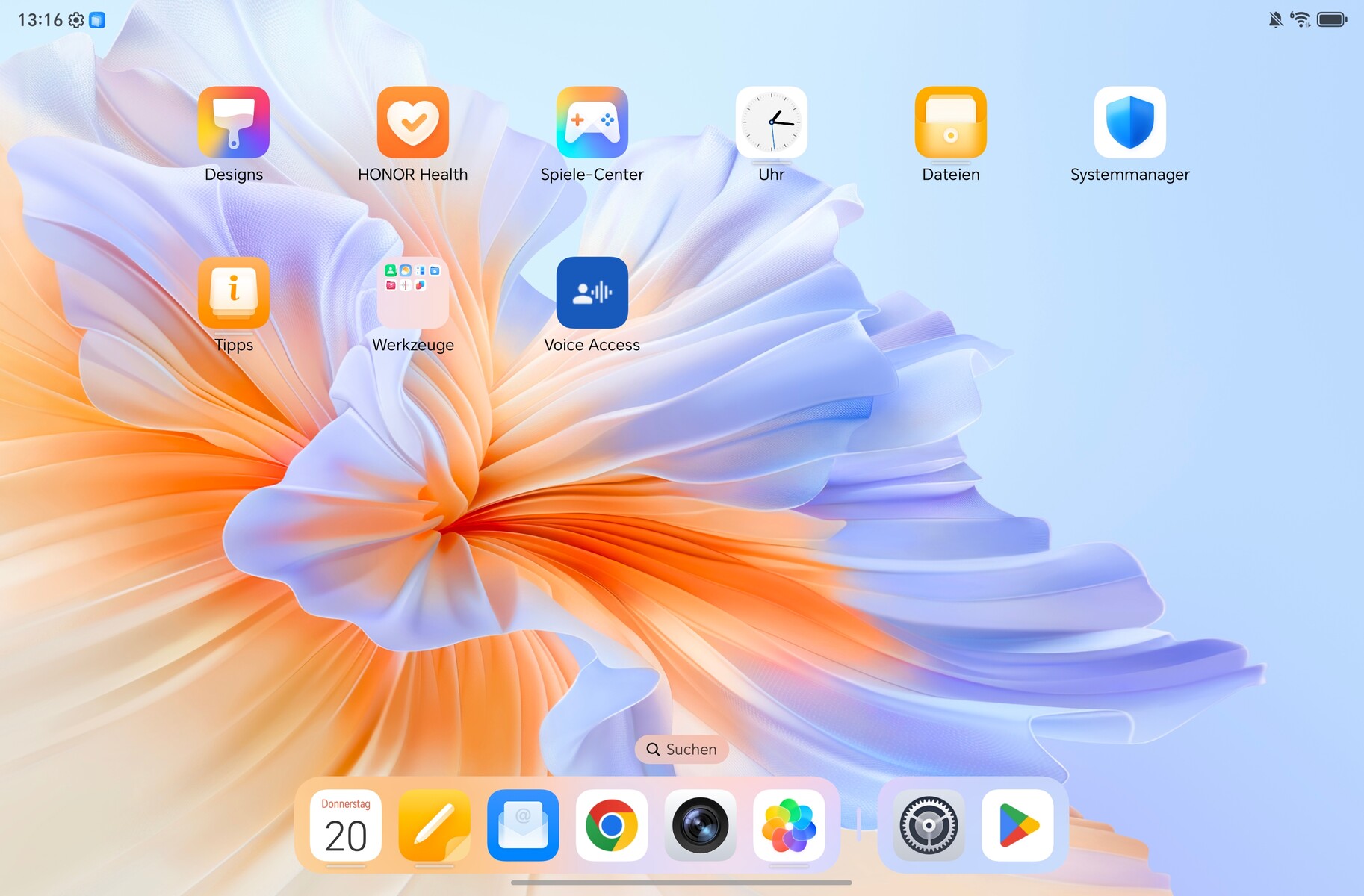Image resolution: width=1364 pixels, height=896 pixels.
Task: Launch HONOR Health
Action: [x=413, y=123]
